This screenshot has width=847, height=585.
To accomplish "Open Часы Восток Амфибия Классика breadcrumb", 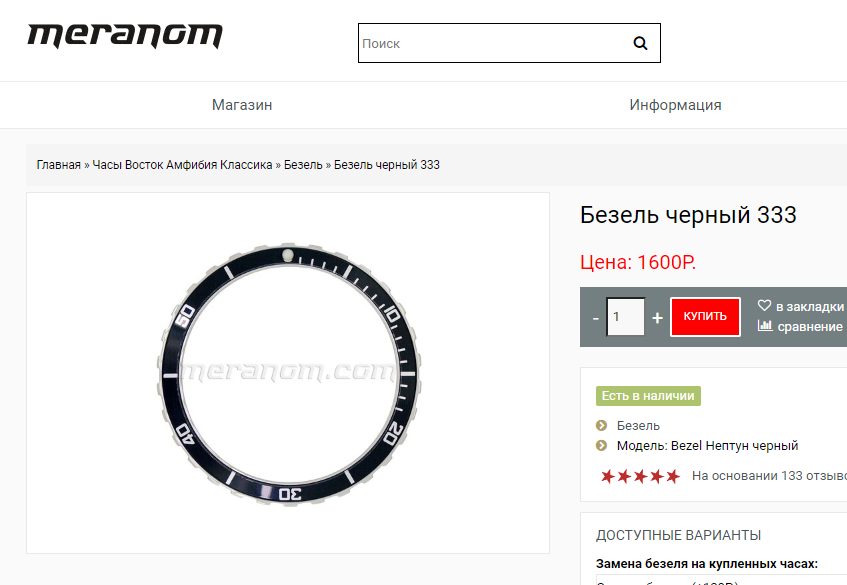I will [182, 165].
